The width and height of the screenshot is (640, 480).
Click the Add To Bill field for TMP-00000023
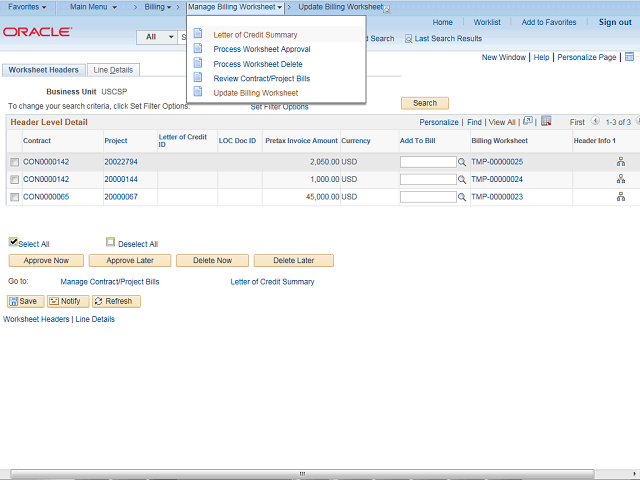click(x=428, y=197)
